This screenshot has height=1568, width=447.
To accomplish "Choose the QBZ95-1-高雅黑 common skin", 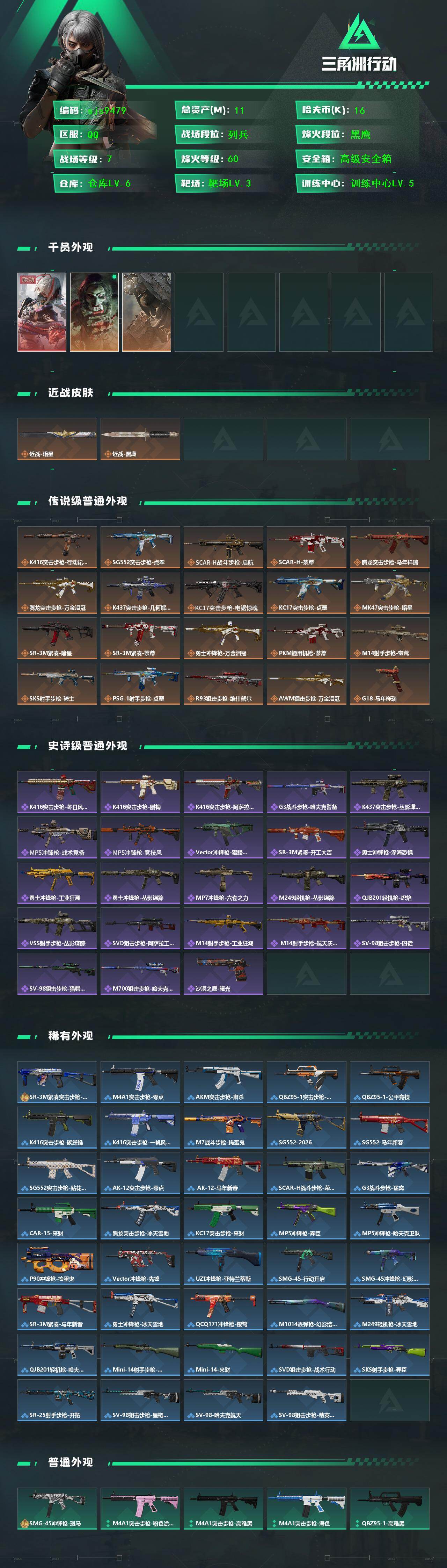I will click(x=390, y=1508).
